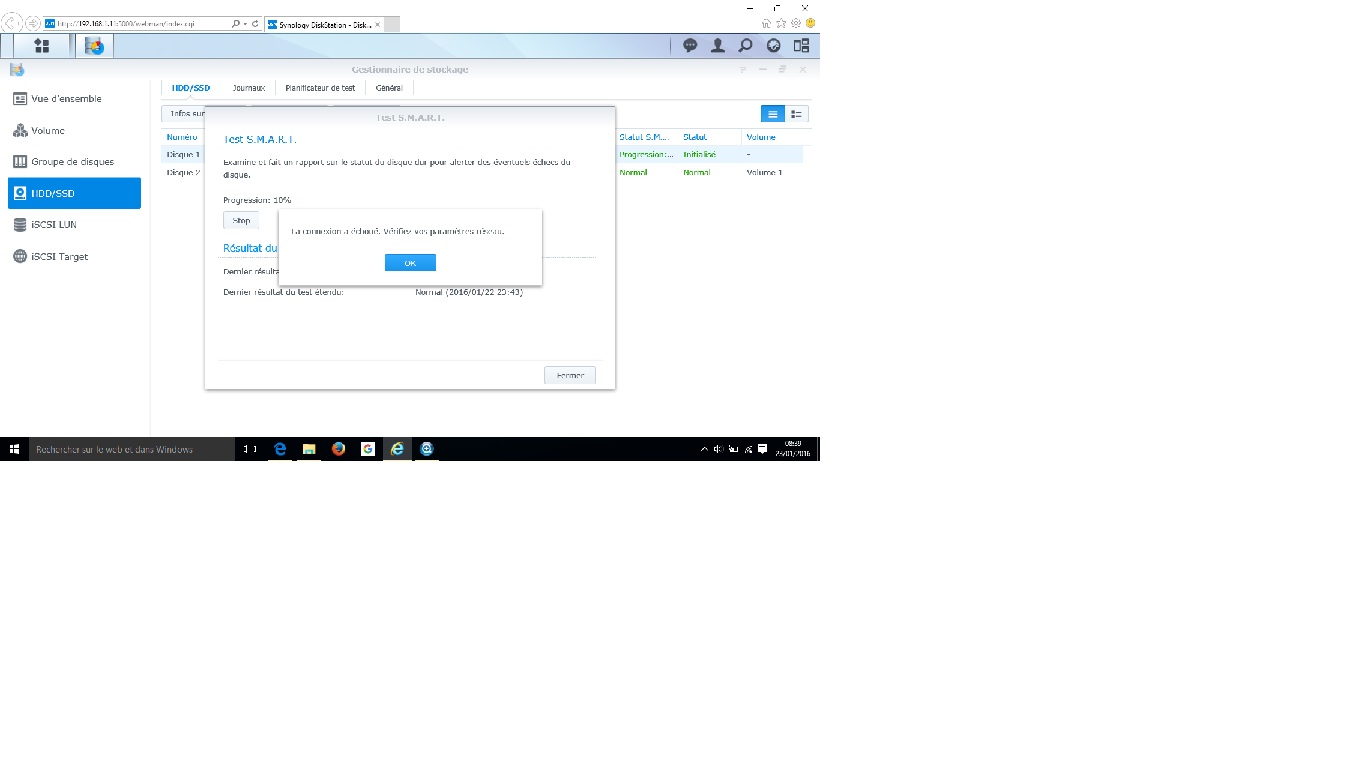Open the Action Center notification icon

point(762,449)
